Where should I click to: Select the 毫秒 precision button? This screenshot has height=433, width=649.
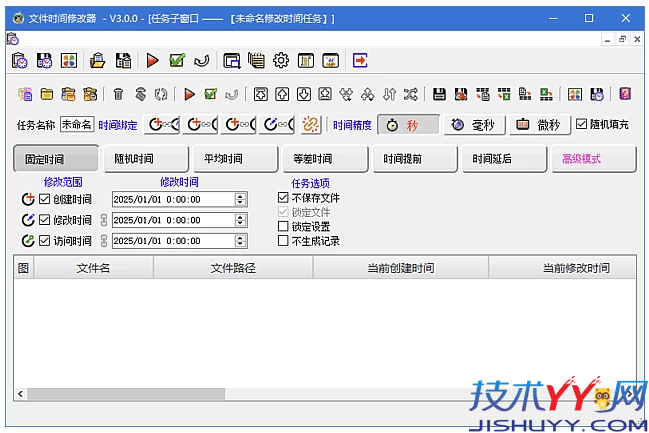[474, 125]
